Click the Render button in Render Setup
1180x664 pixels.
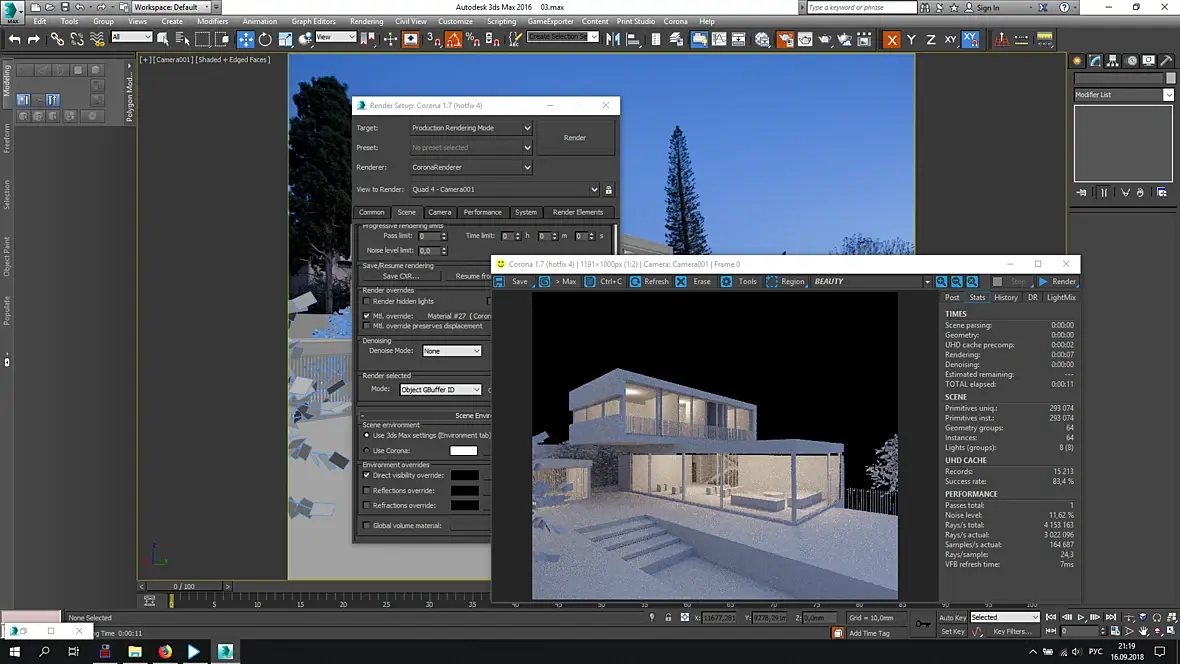[575, 138]
